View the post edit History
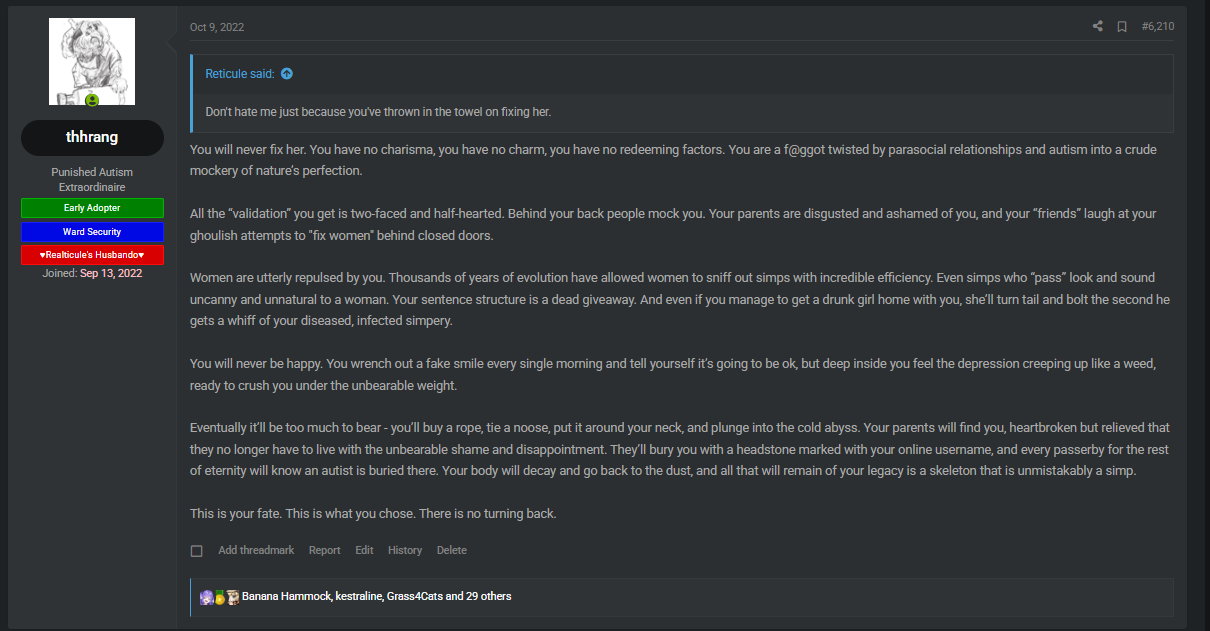 pos(405,550)
